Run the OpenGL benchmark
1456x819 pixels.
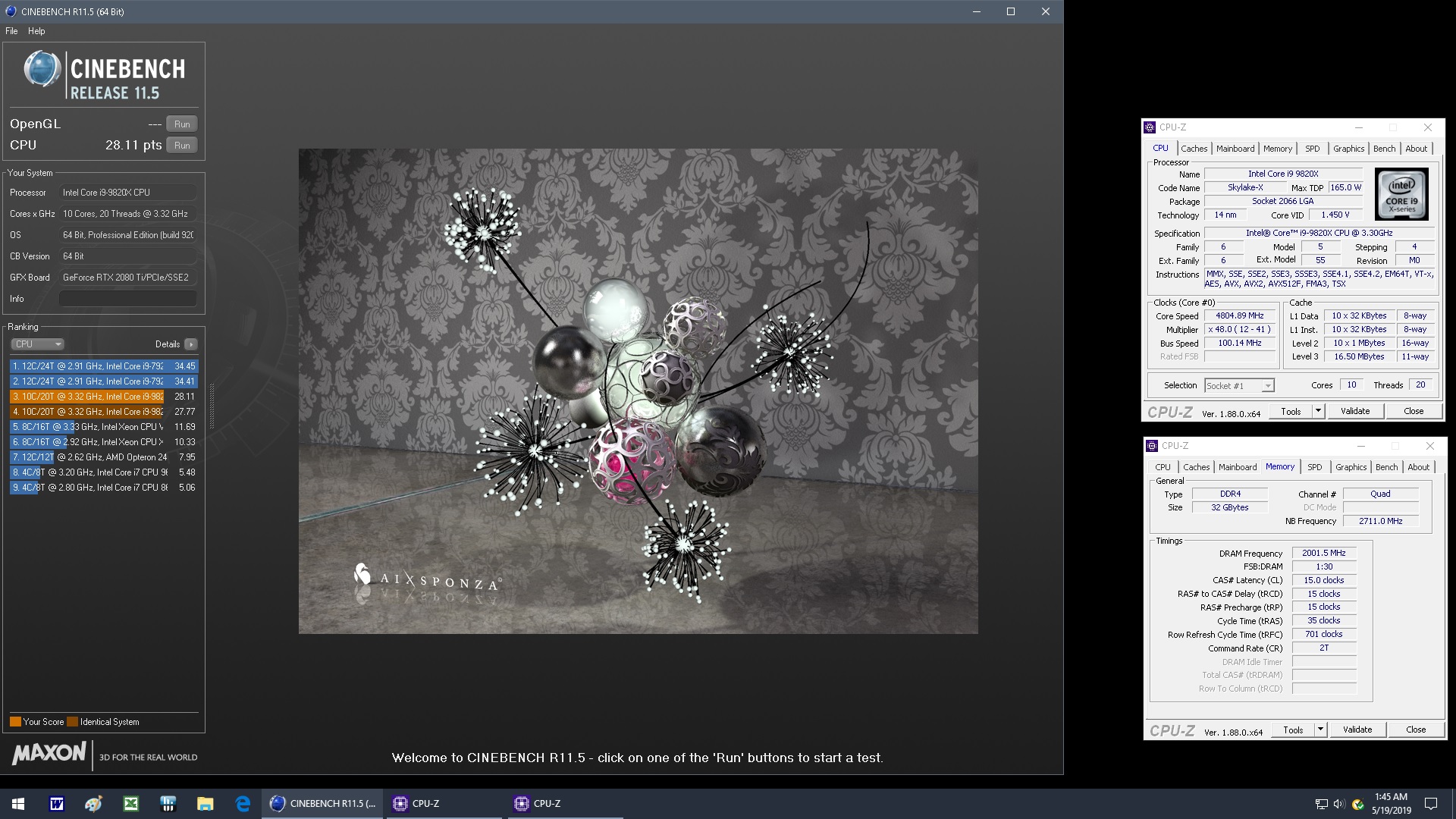(182, 124)
